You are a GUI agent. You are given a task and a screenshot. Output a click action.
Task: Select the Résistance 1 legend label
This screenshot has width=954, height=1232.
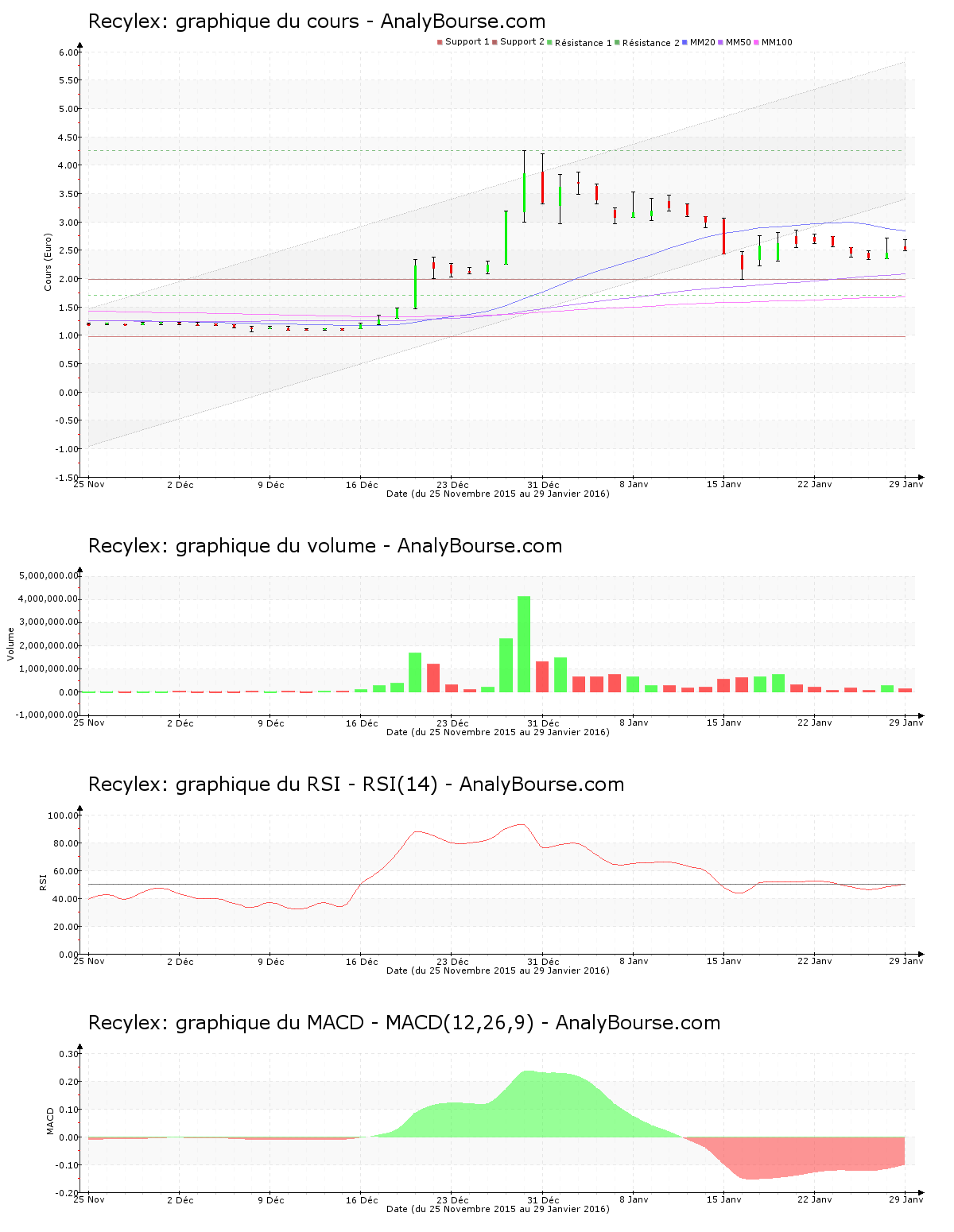[x=584, y=43]
